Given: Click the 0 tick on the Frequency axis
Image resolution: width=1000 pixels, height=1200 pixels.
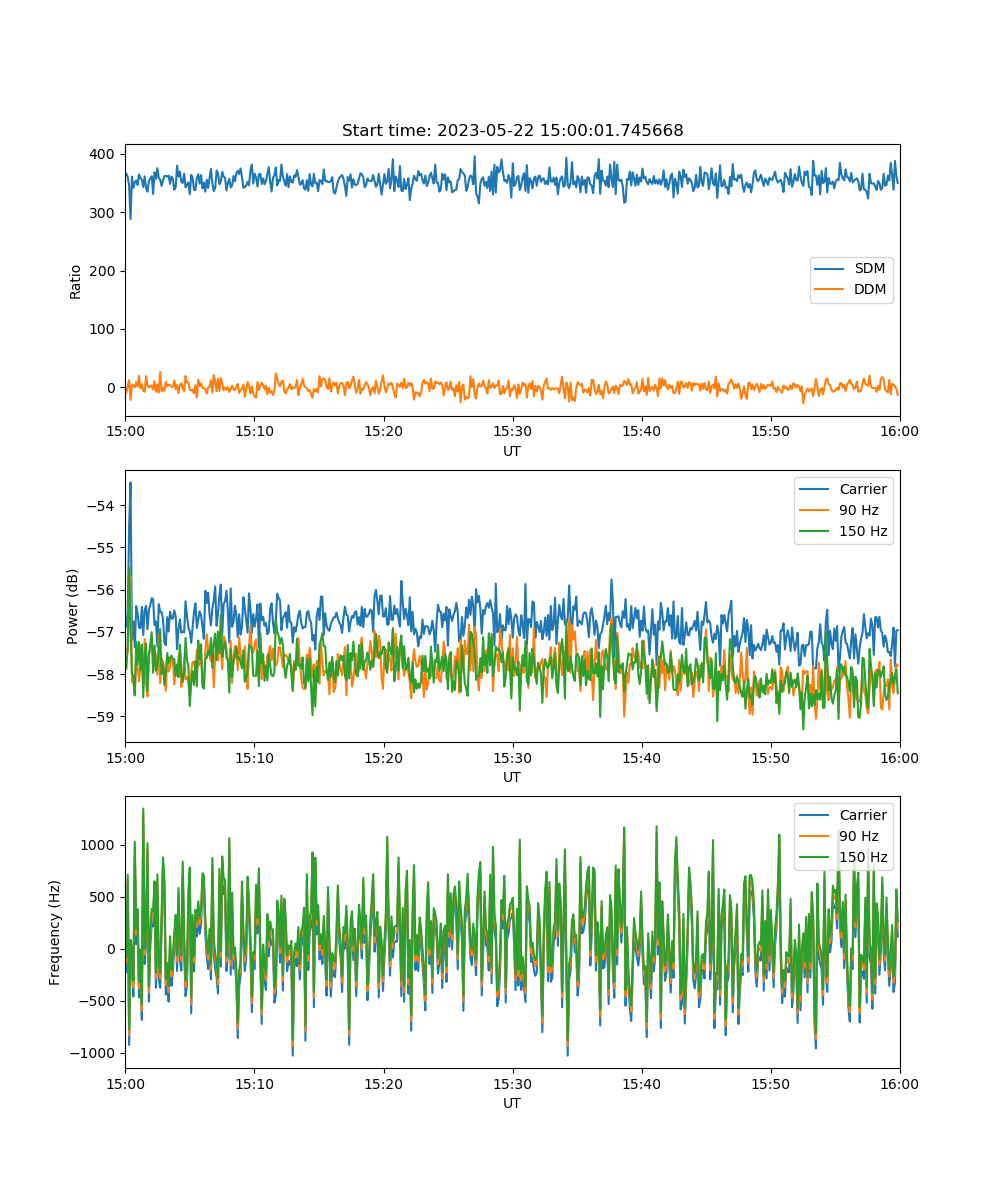Looking at the screenshot, I should click(113, 949).
